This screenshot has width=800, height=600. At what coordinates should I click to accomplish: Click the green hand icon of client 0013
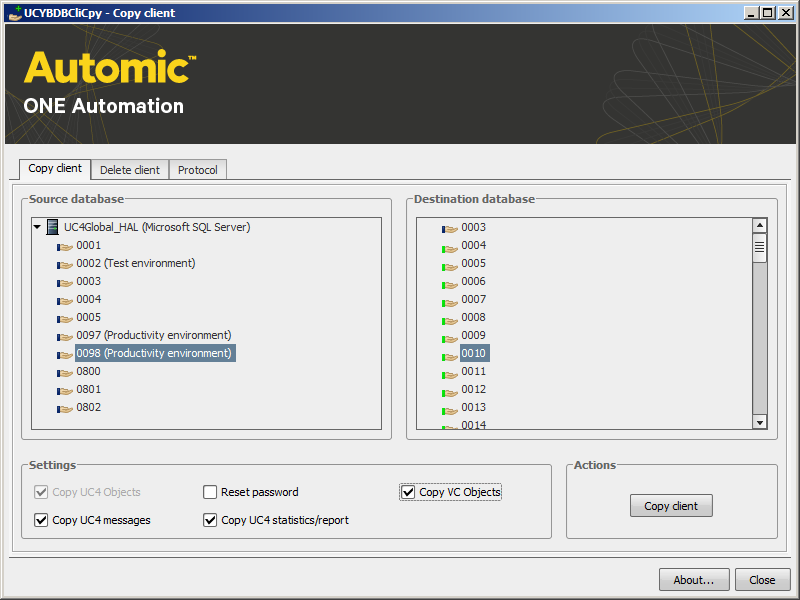pos(450,409)
